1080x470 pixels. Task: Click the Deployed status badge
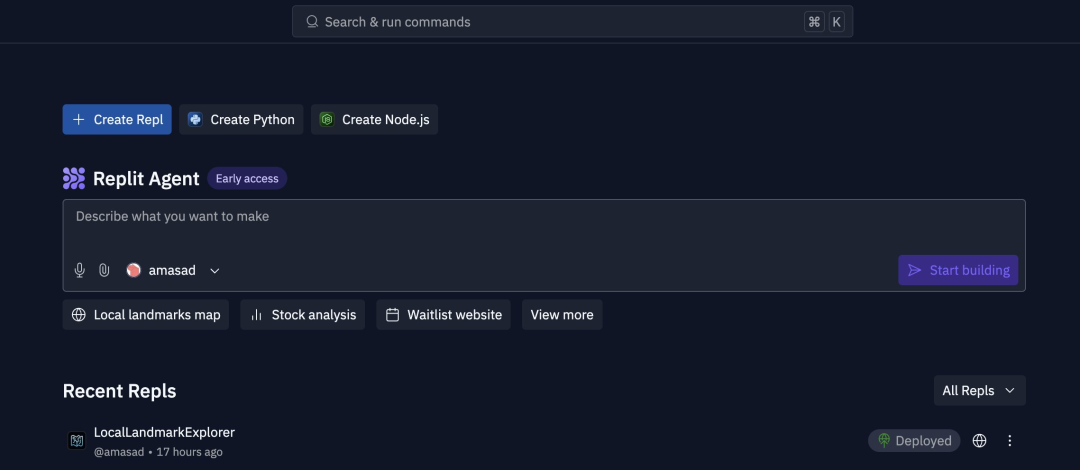click(914, 440)
